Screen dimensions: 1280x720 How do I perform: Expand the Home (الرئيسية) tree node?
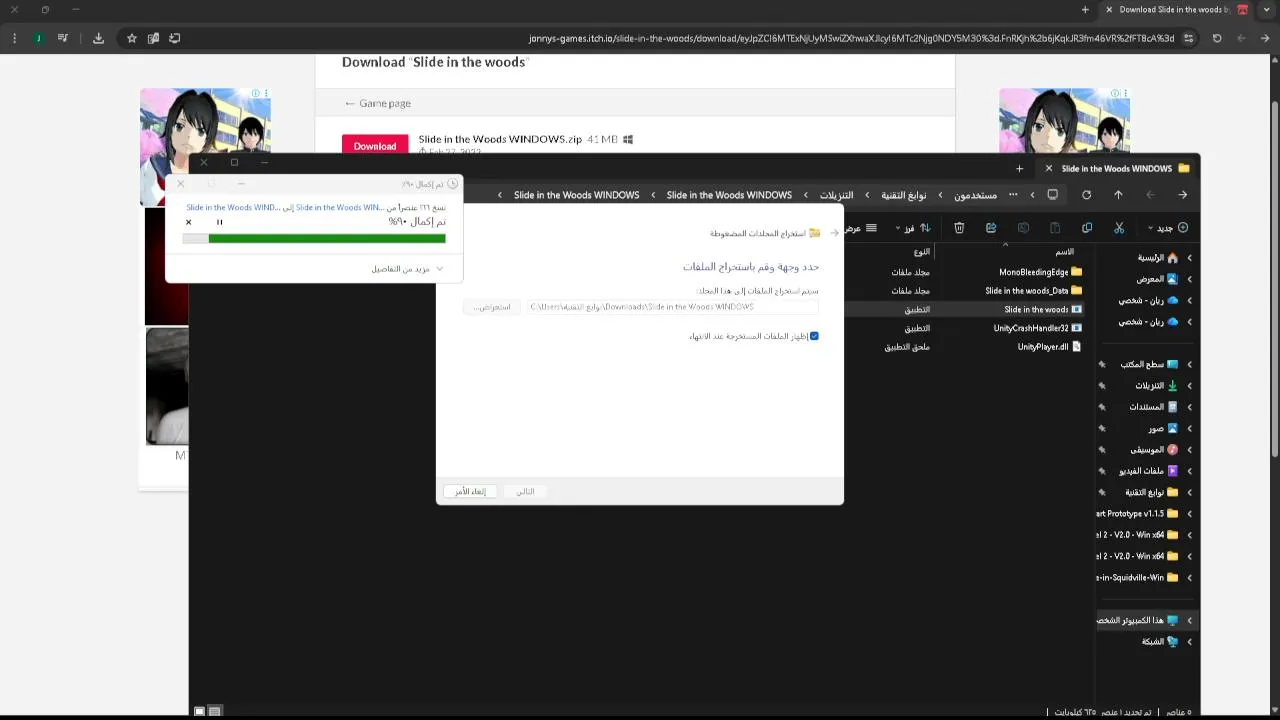click(x=1189, y=258)
